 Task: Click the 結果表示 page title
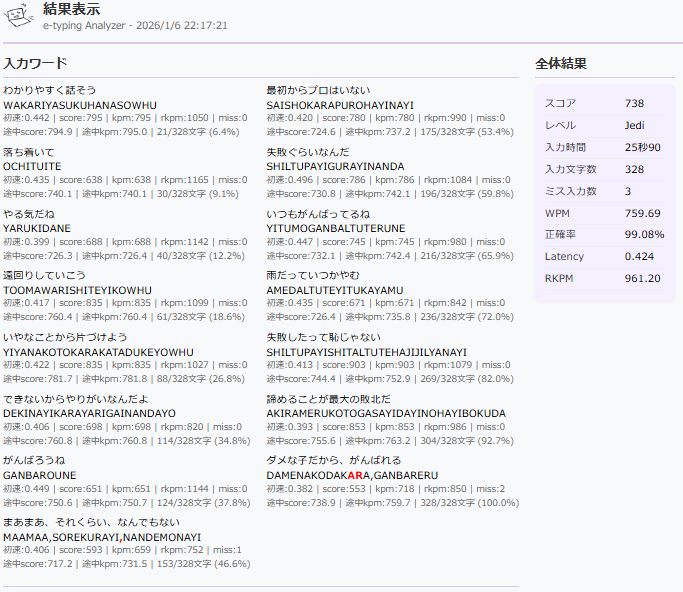71,9
